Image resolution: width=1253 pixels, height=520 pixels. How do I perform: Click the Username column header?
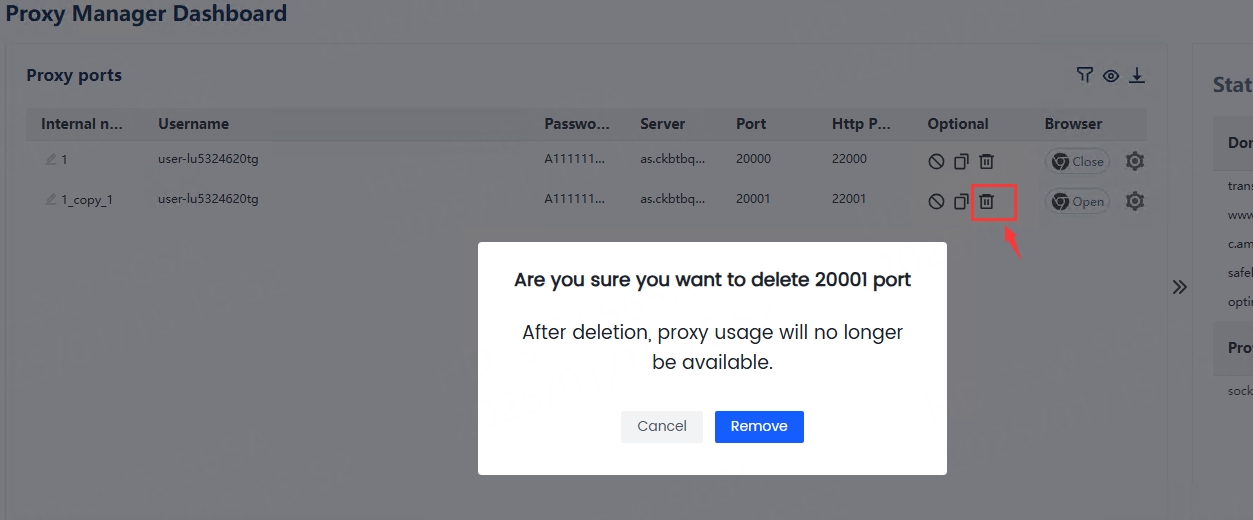coord(193,124)
